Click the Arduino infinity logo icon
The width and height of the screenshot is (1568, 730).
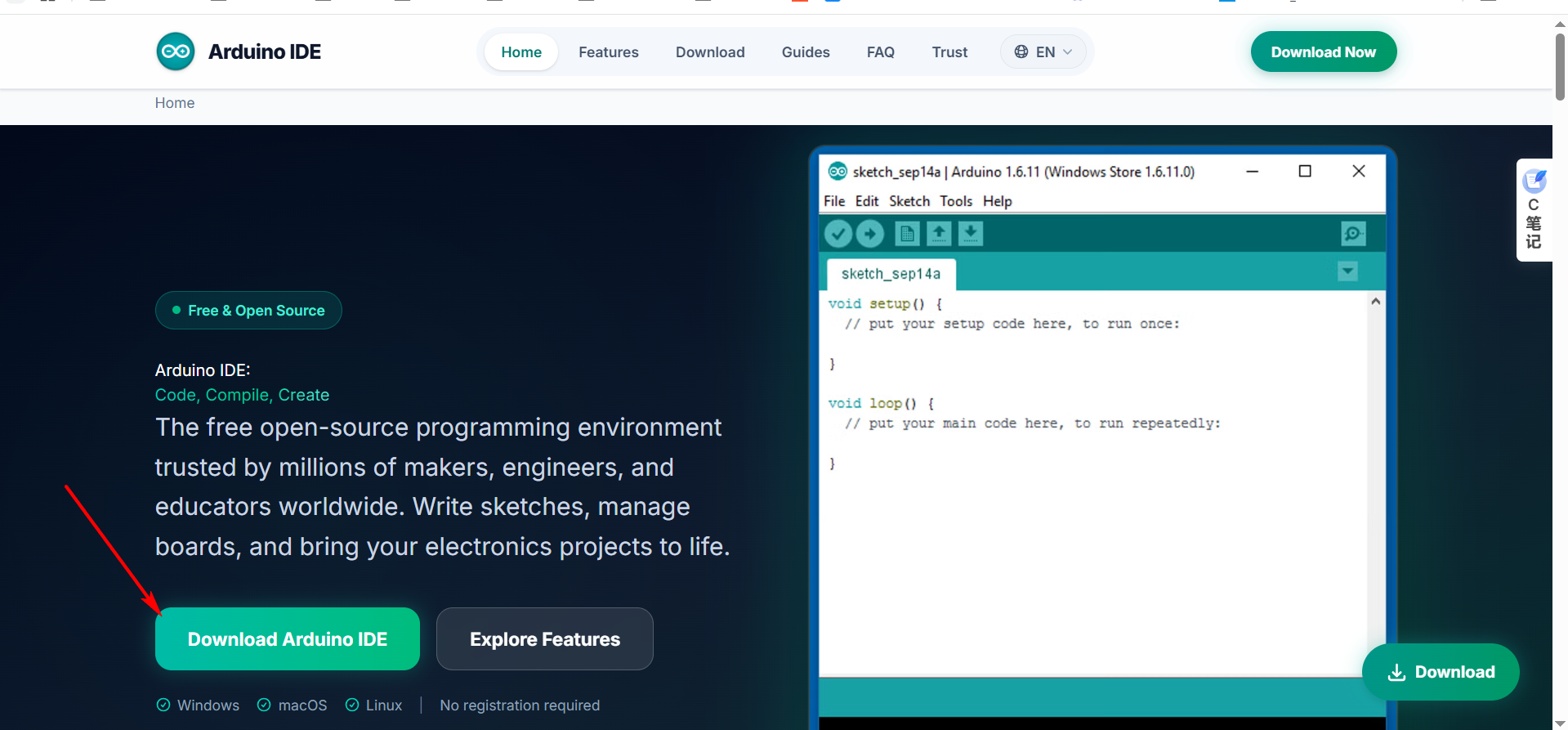pyautogui.click(x=176, y=52)
